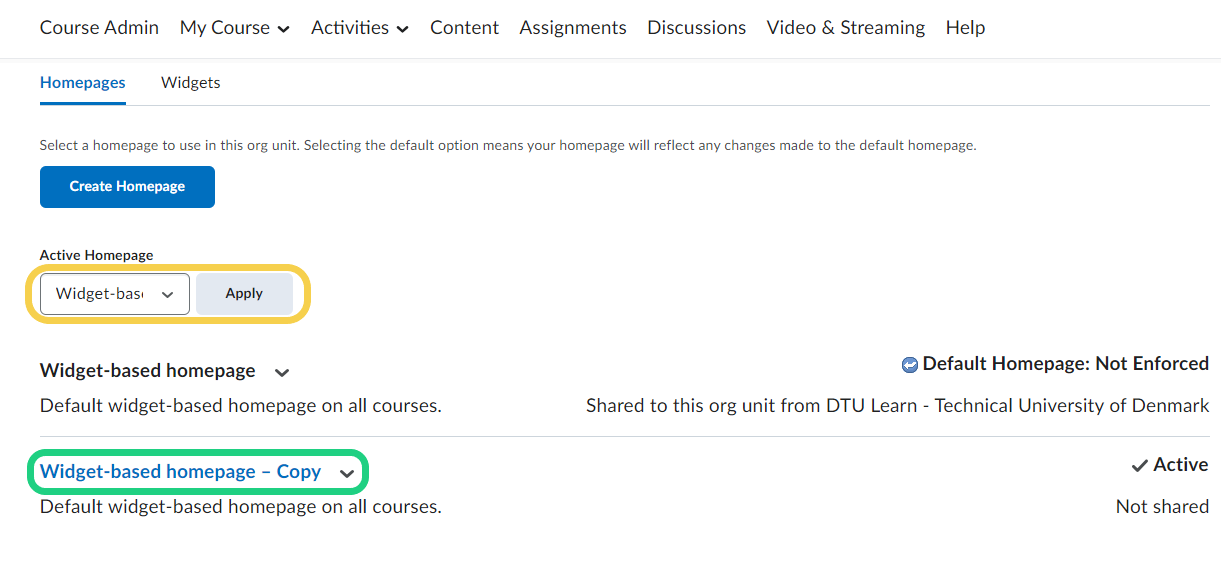Switch to the Widgets tab
1221x564 pixels.
coord(191,82)
